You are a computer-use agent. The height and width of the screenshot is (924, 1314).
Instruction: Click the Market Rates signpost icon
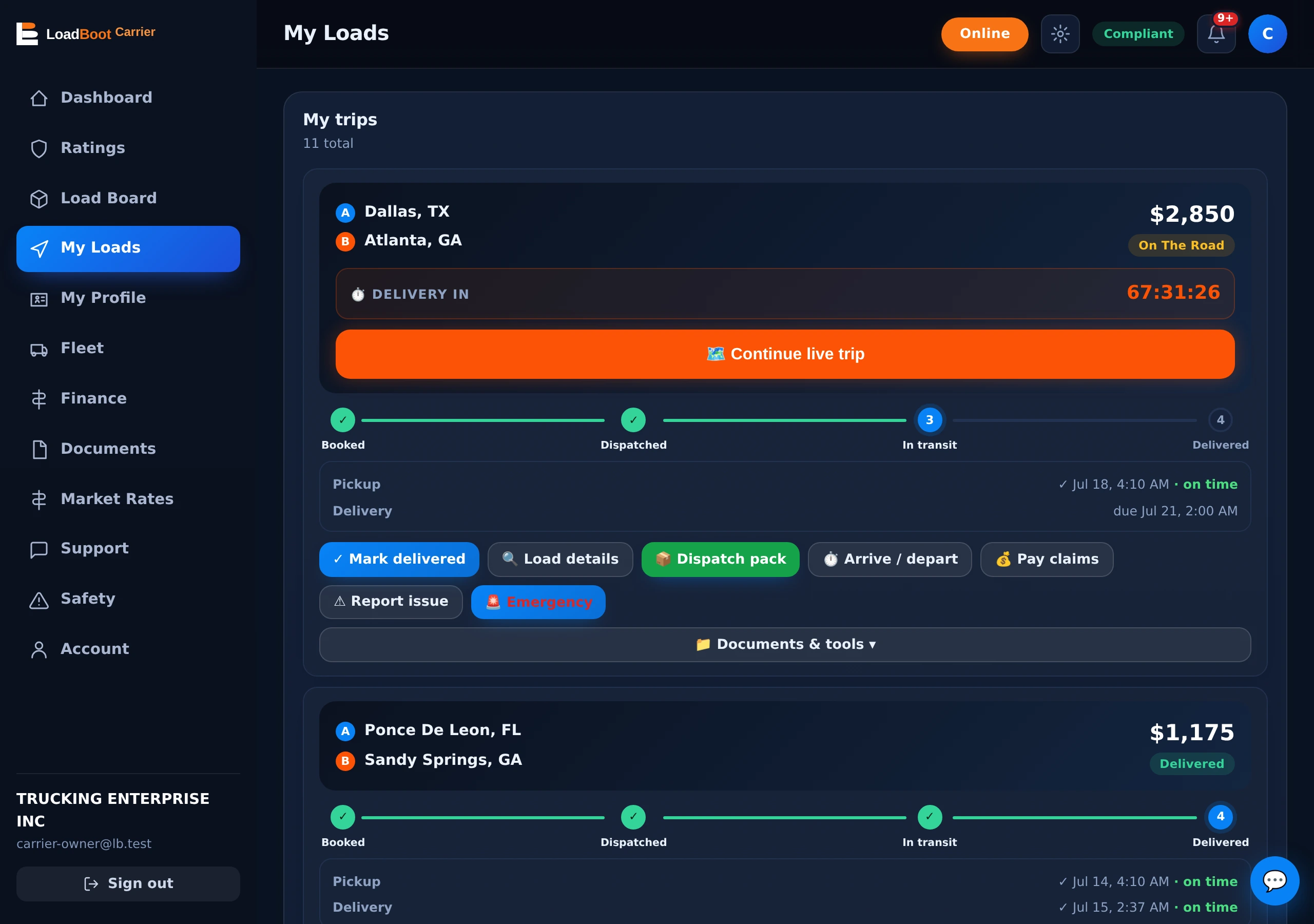click(39, 499)
